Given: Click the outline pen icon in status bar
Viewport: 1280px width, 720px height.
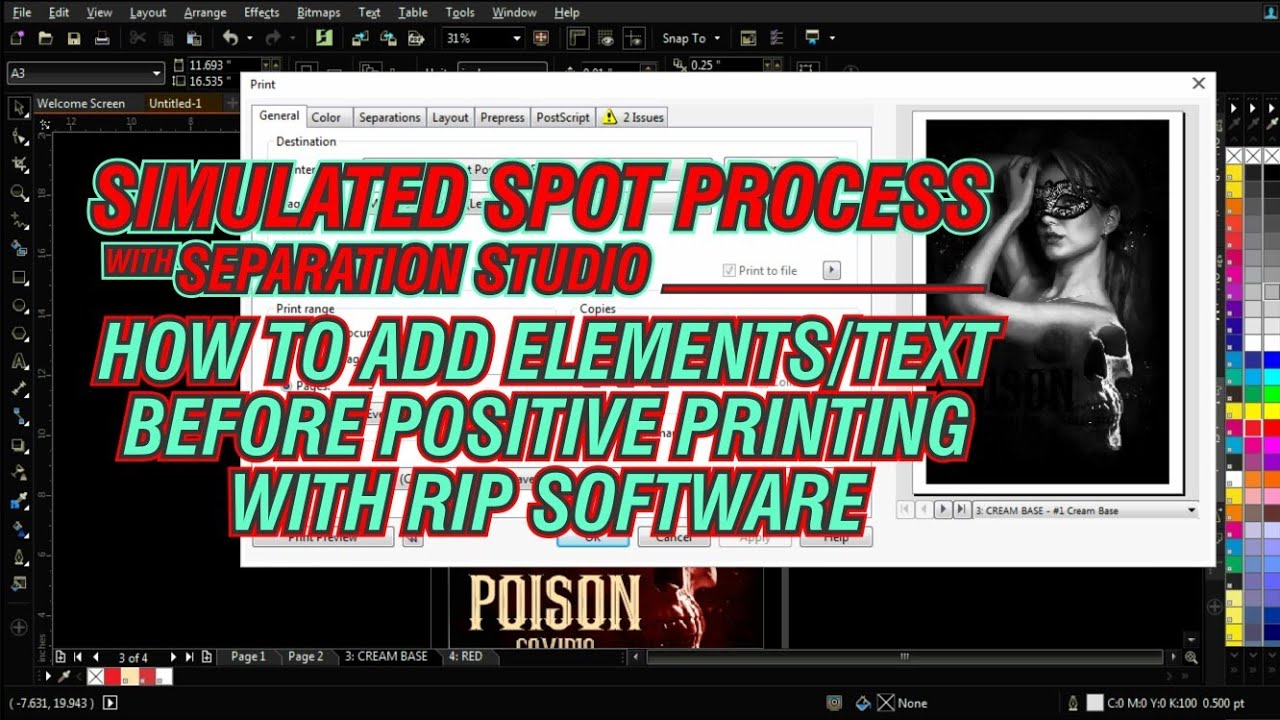Looking at the screenshot, I should click(x=1073, y=703).
